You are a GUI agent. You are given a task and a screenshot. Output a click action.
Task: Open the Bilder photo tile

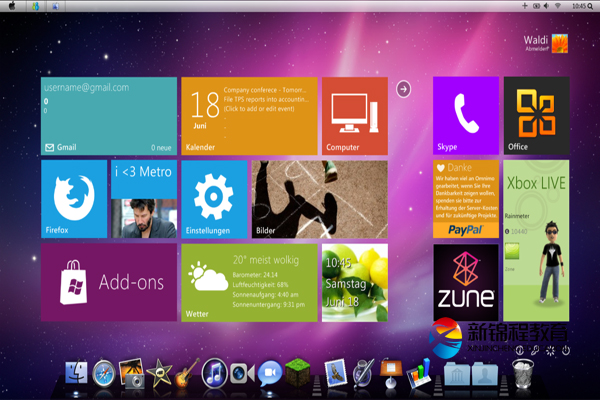coord(320,199)
